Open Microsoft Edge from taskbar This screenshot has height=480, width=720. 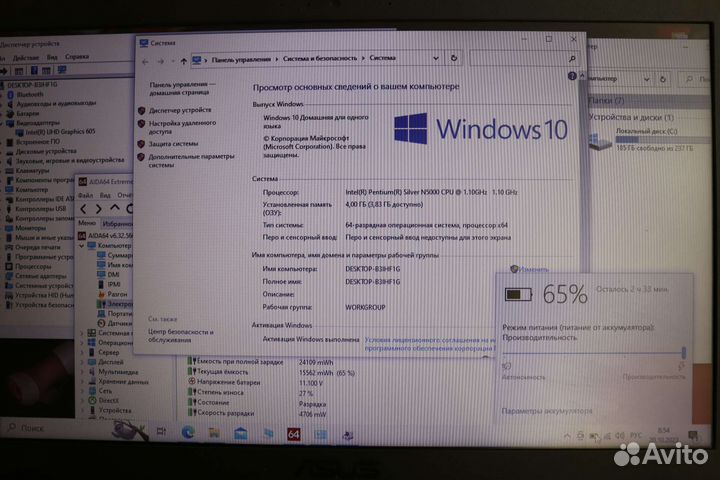pos(188,432)
